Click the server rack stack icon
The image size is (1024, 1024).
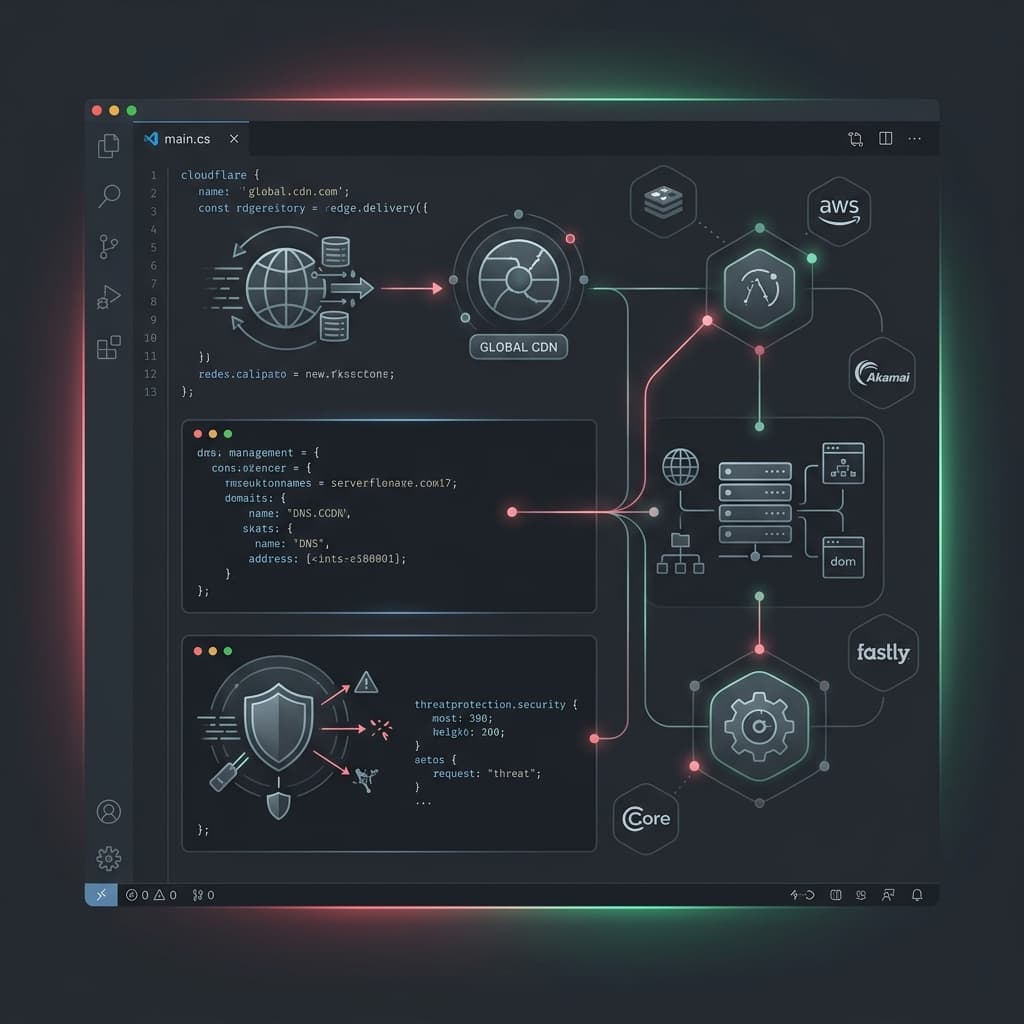coord(755,503)
